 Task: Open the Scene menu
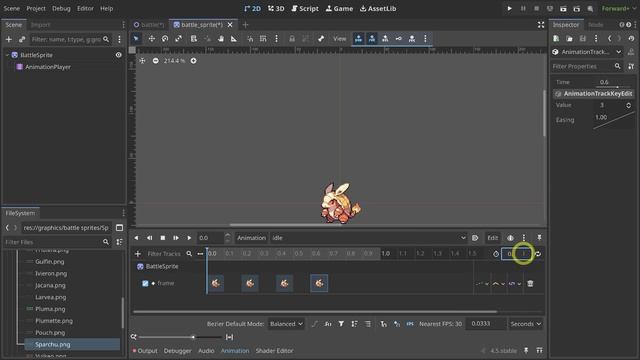coord(11,9)
